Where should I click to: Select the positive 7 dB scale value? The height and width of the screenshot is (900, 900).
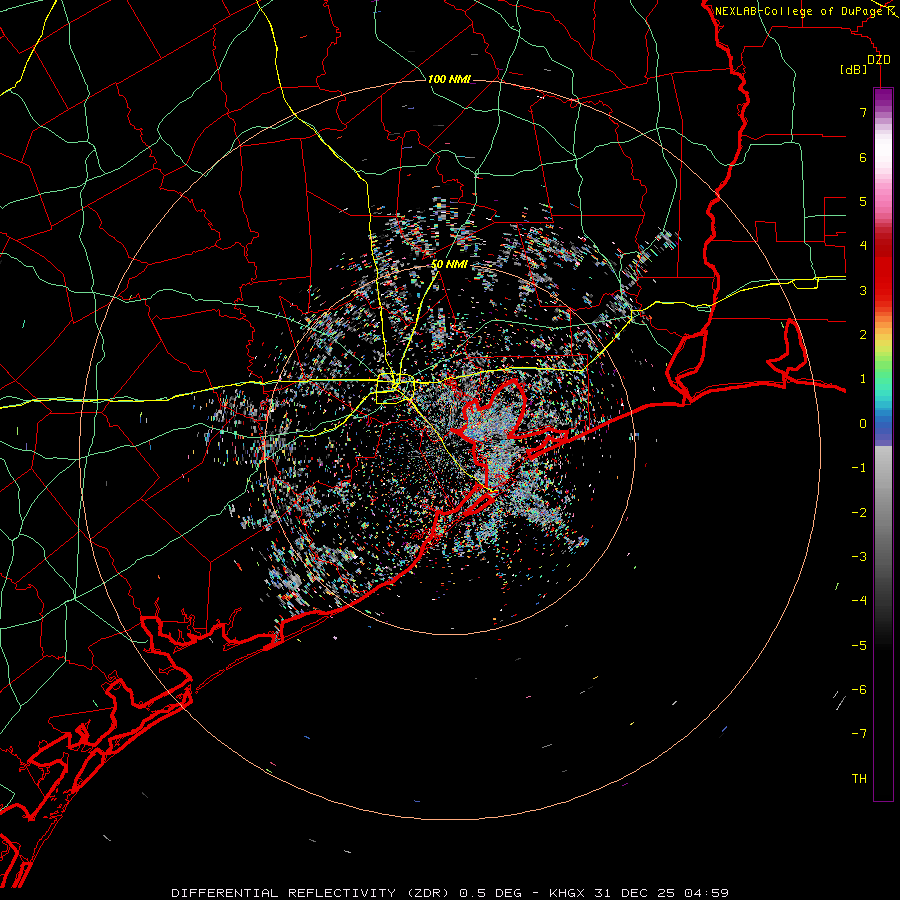pos(863,112)
